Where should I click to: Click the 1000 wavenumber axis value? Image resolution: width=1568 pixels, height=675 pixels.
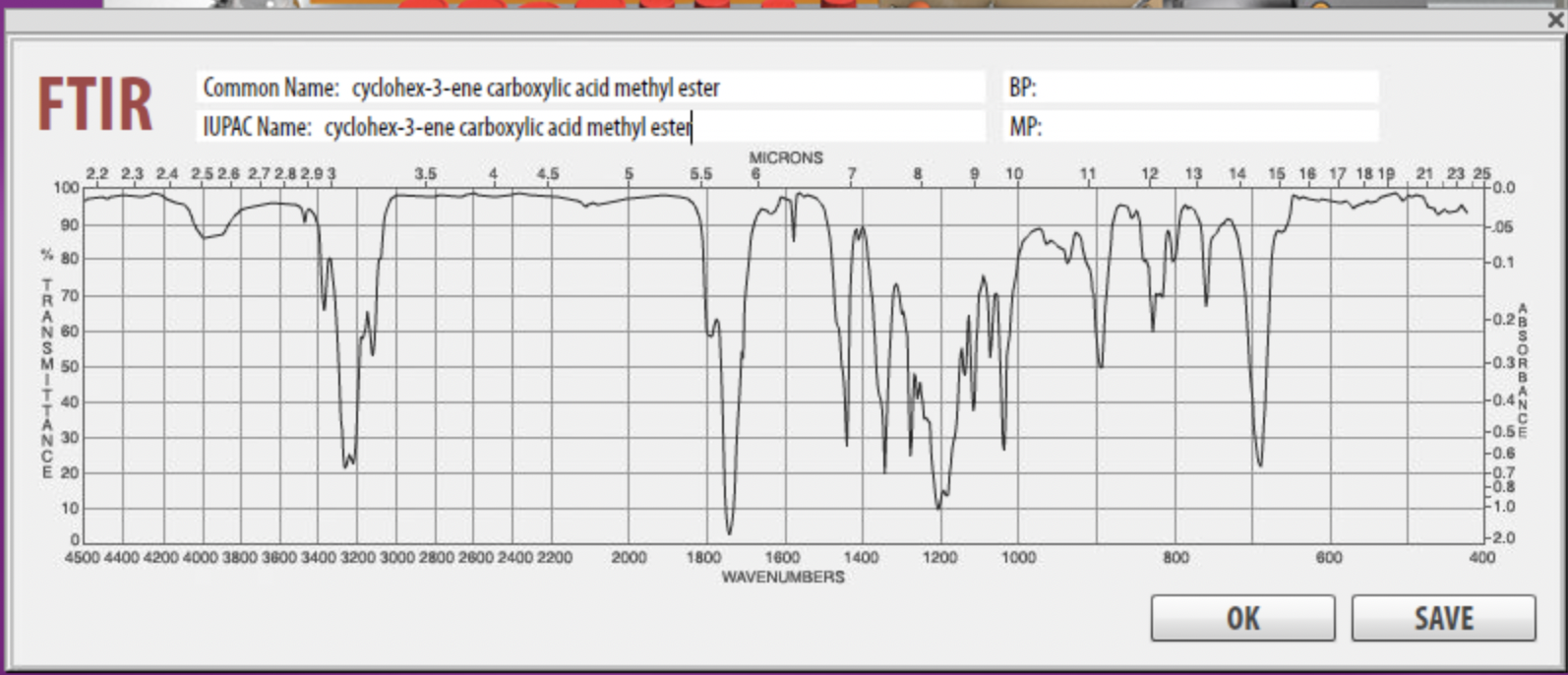[x=1018, y=558]
